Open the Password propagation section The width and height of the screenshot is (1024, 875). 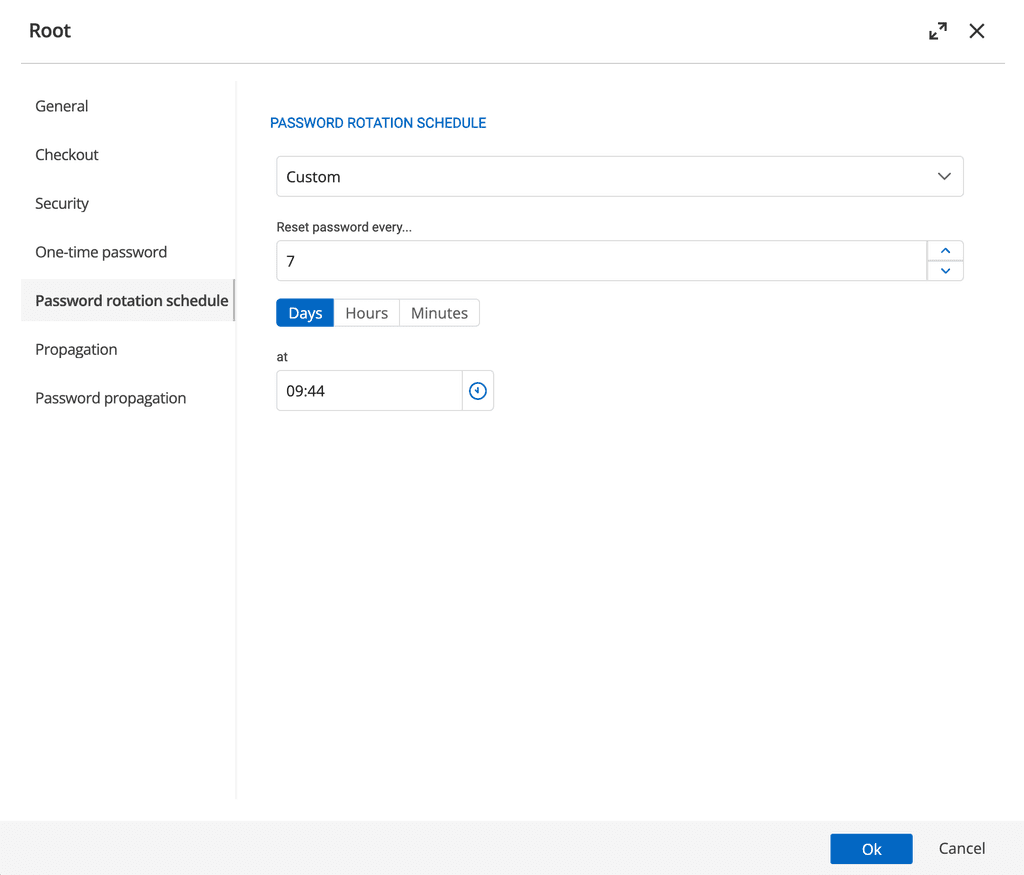tap(110, 398)
